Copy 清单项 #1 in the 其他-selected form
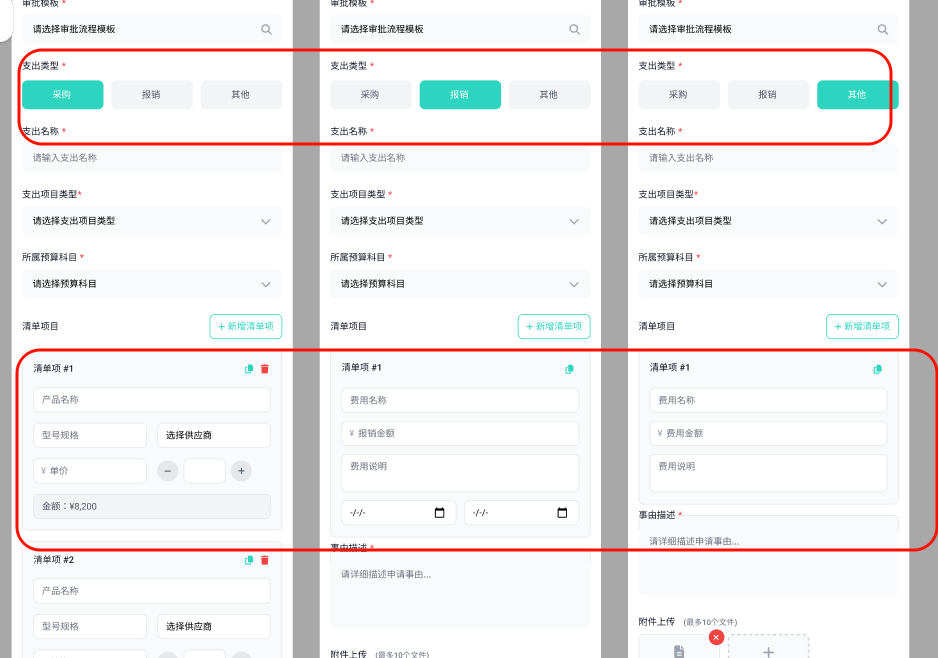The height and width of the screenshot is (658, 938). tap(877, 369)
